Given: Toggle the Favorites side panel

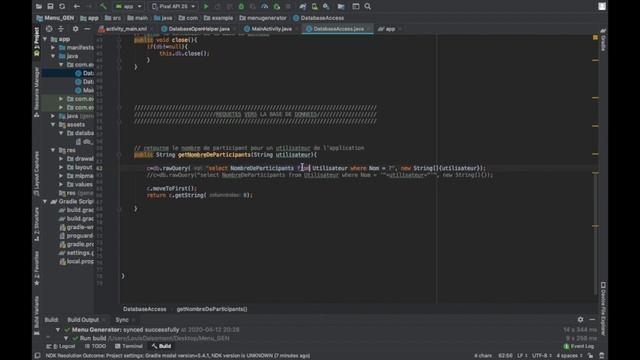Looking at the screenshot, I should pyautogui.click(x=37, y=268).
